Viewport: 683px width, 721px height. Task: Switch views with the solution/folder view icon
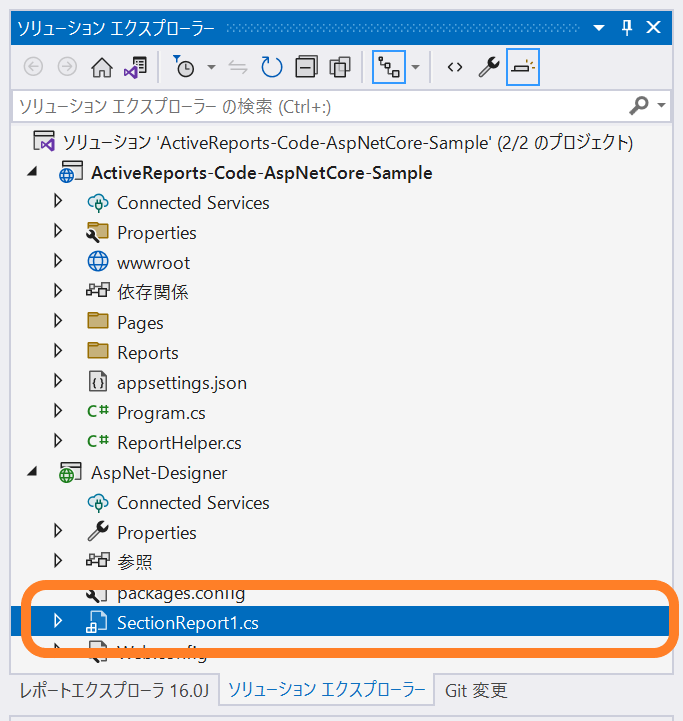pos(135,68)
